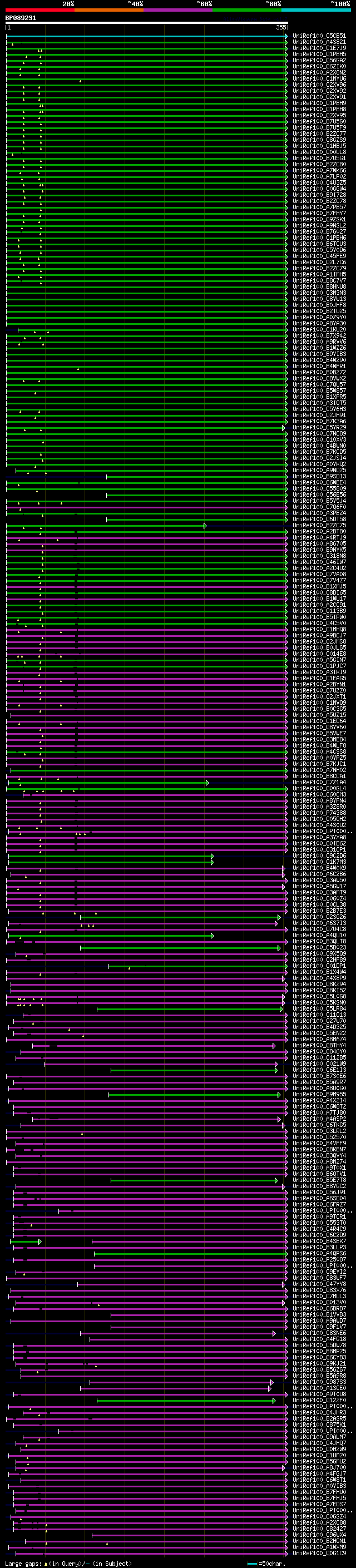Click the UniRef100_A8J700 label

point(319,1467)
